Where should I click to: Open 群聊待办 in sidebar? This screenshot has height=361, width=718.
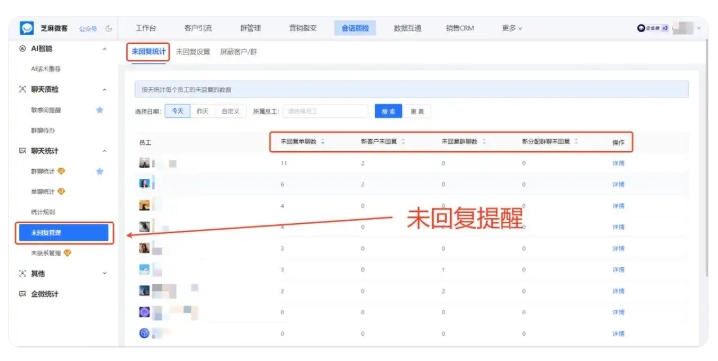click(43, 131)
